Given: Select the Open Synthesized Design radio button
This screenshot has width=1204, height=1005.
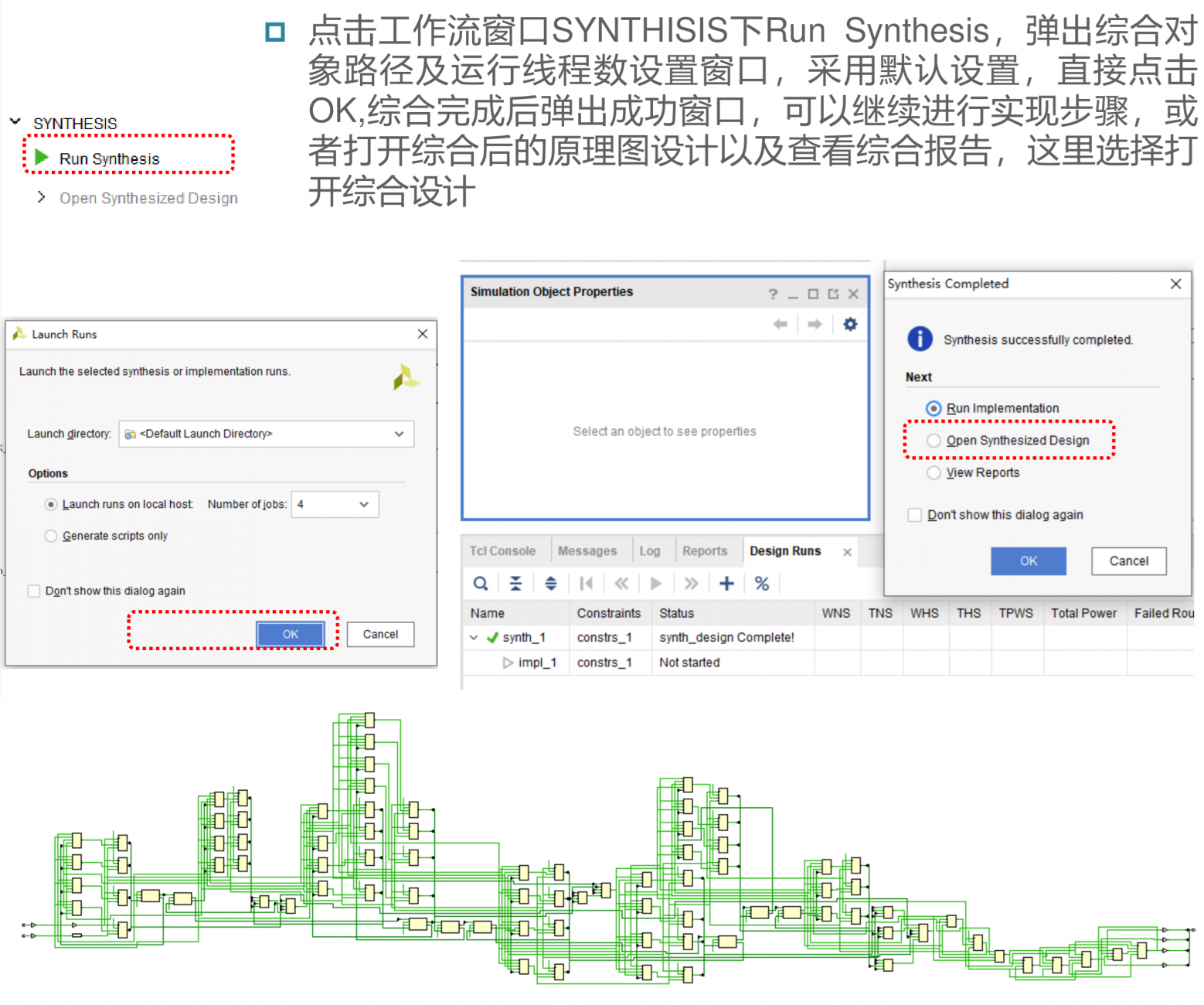Looking at the screenshot, I should click(x=934, y=441).
